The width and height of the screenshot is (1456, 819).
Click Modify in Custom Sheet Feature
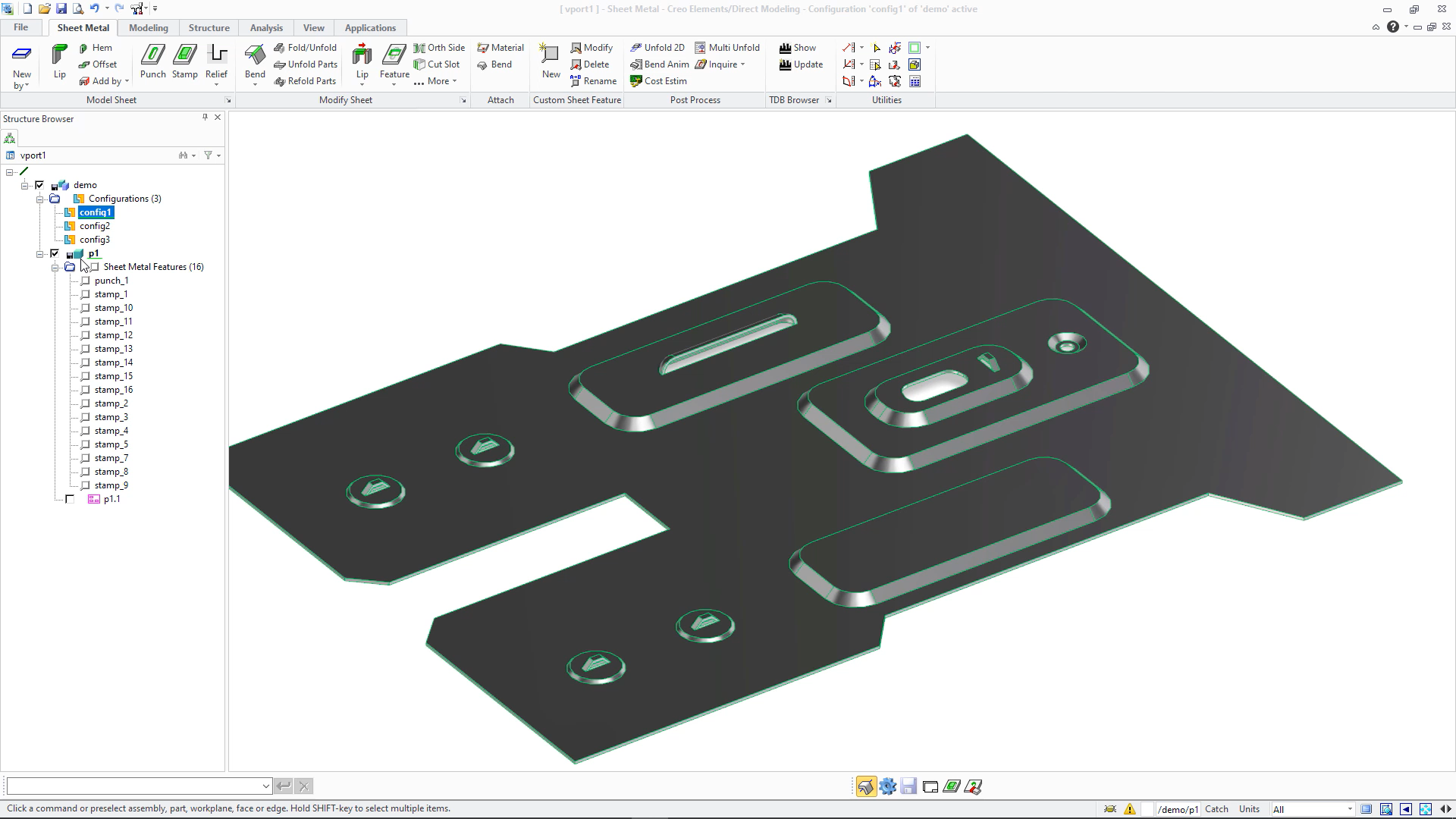click(591, 48)
